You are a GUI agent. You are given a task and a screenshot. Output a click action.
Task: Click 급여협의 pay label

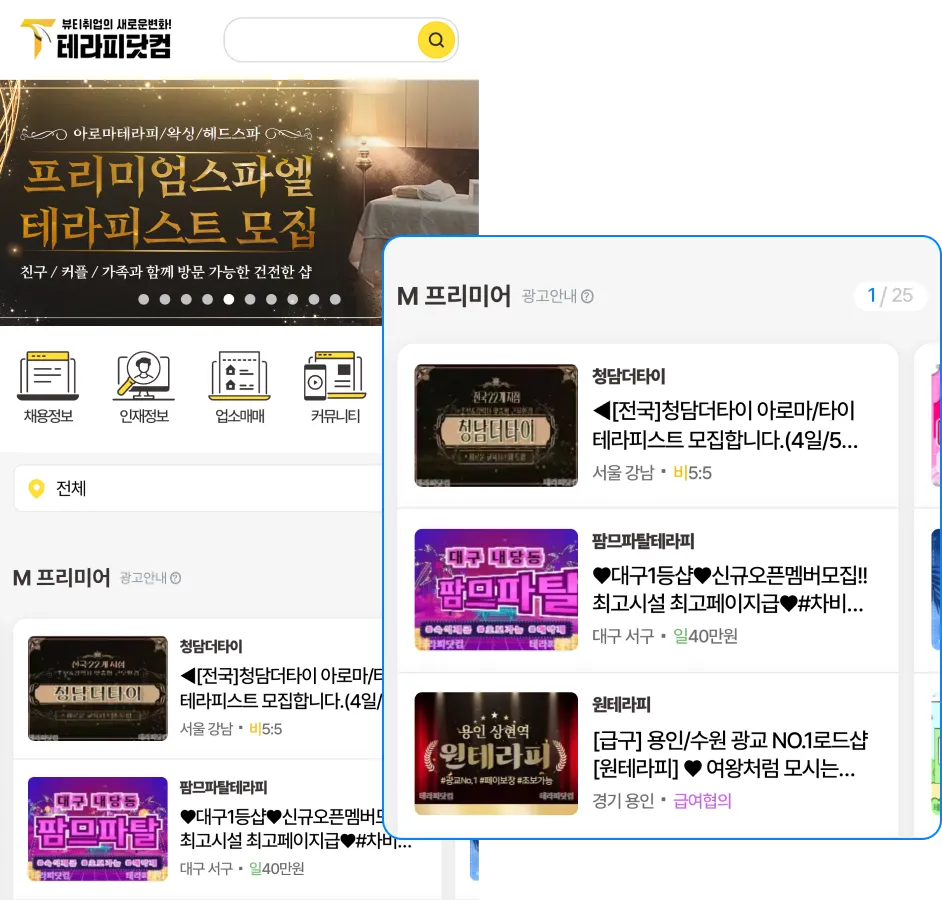702,801
